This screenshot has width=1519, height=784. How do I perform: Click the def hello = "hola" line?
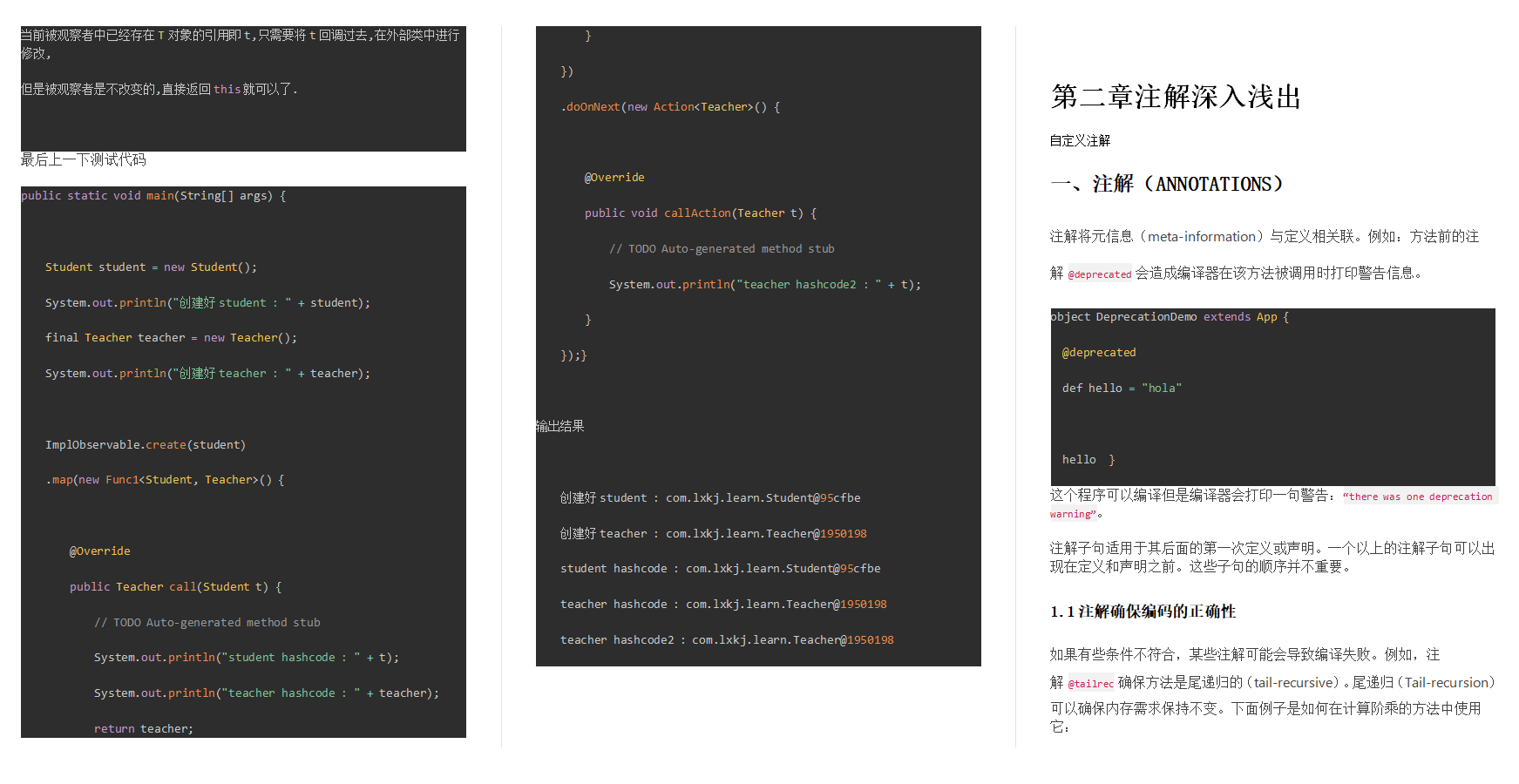click(x=1121, y=388)
